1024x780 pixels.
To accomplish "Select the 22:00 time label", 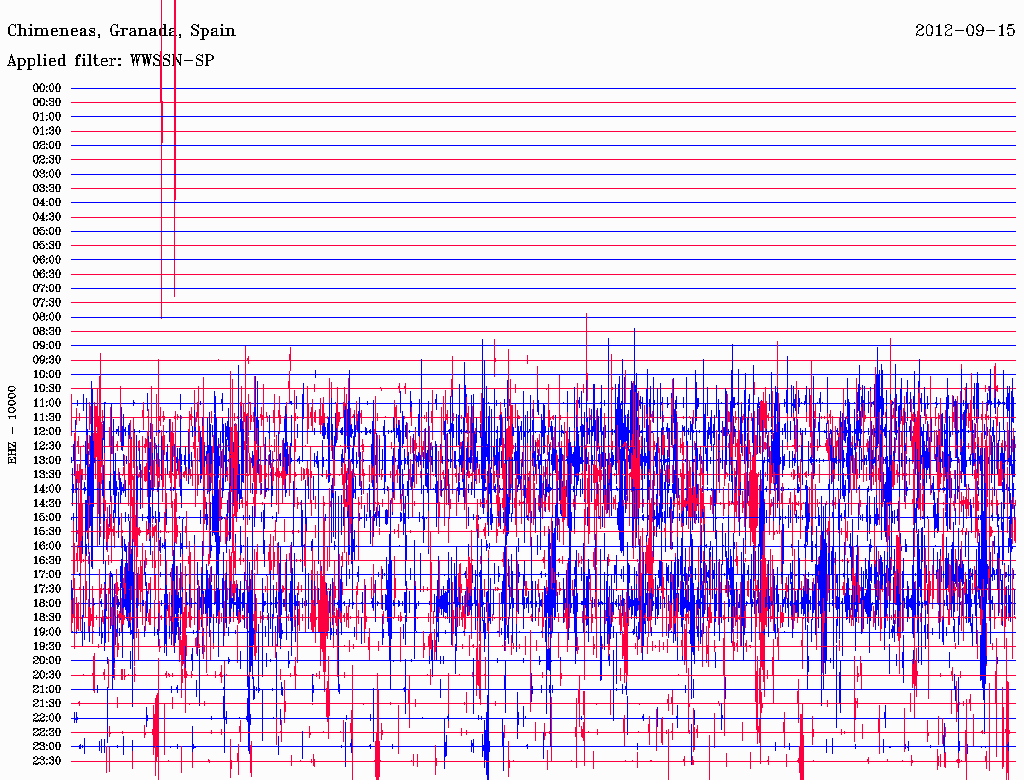I will pyautogui.click(x=47, y=717).
